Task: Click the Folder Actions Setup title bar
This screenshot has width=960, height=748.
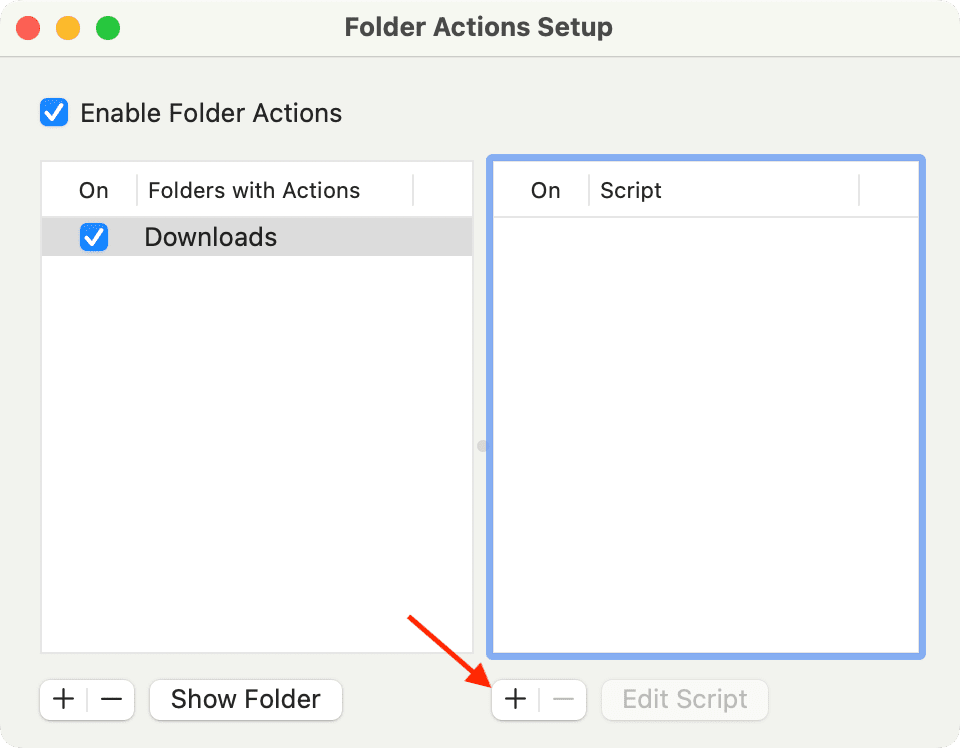Action: (478, 27)
